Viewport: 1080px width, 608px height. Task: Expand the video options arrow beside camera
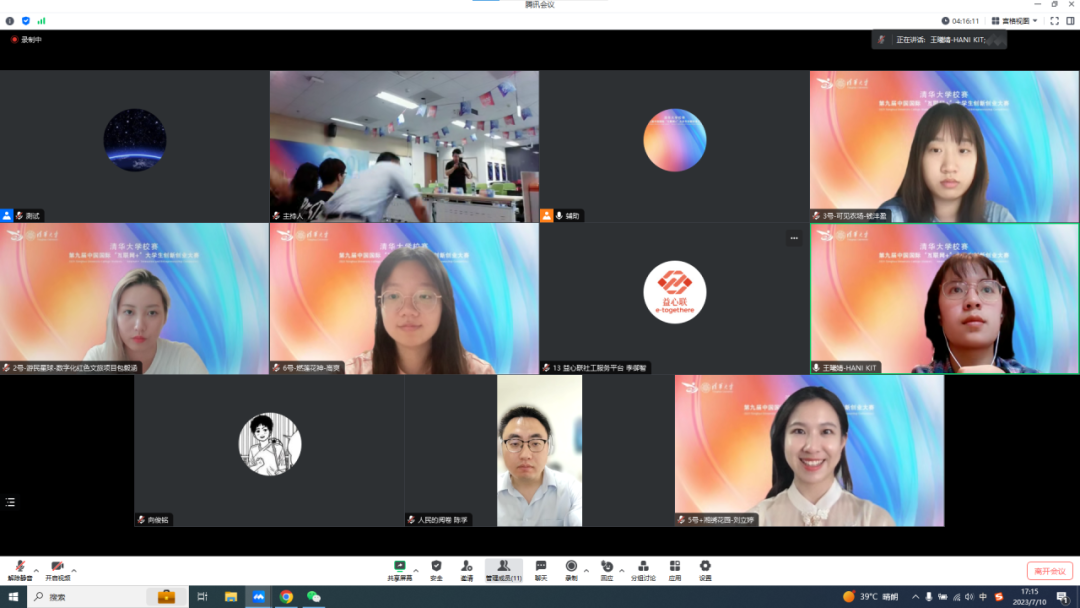click(x=74, y=570)
